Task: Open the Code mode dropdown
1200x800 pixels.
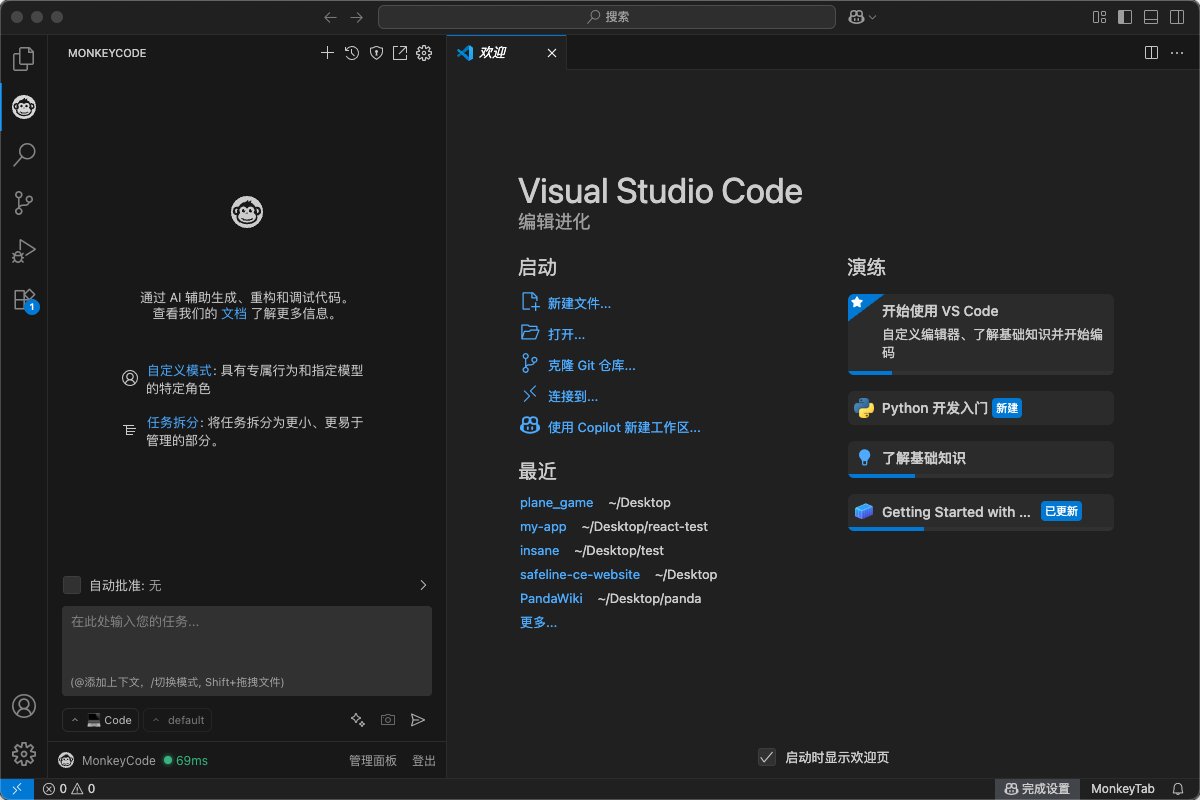Action: (101, 720)
